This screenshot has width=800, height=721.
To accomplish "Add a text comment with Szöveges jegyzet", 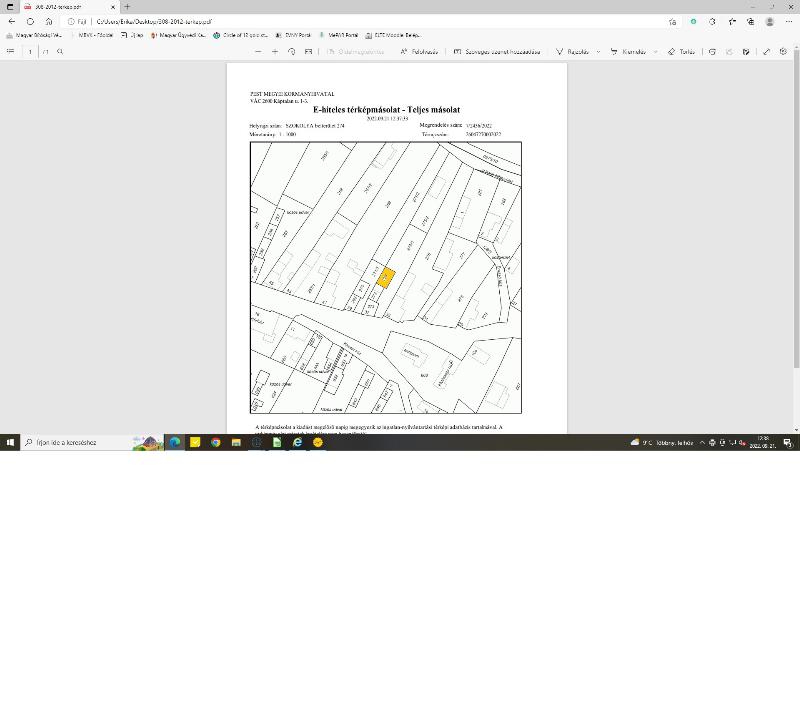I will click(496, 52).
